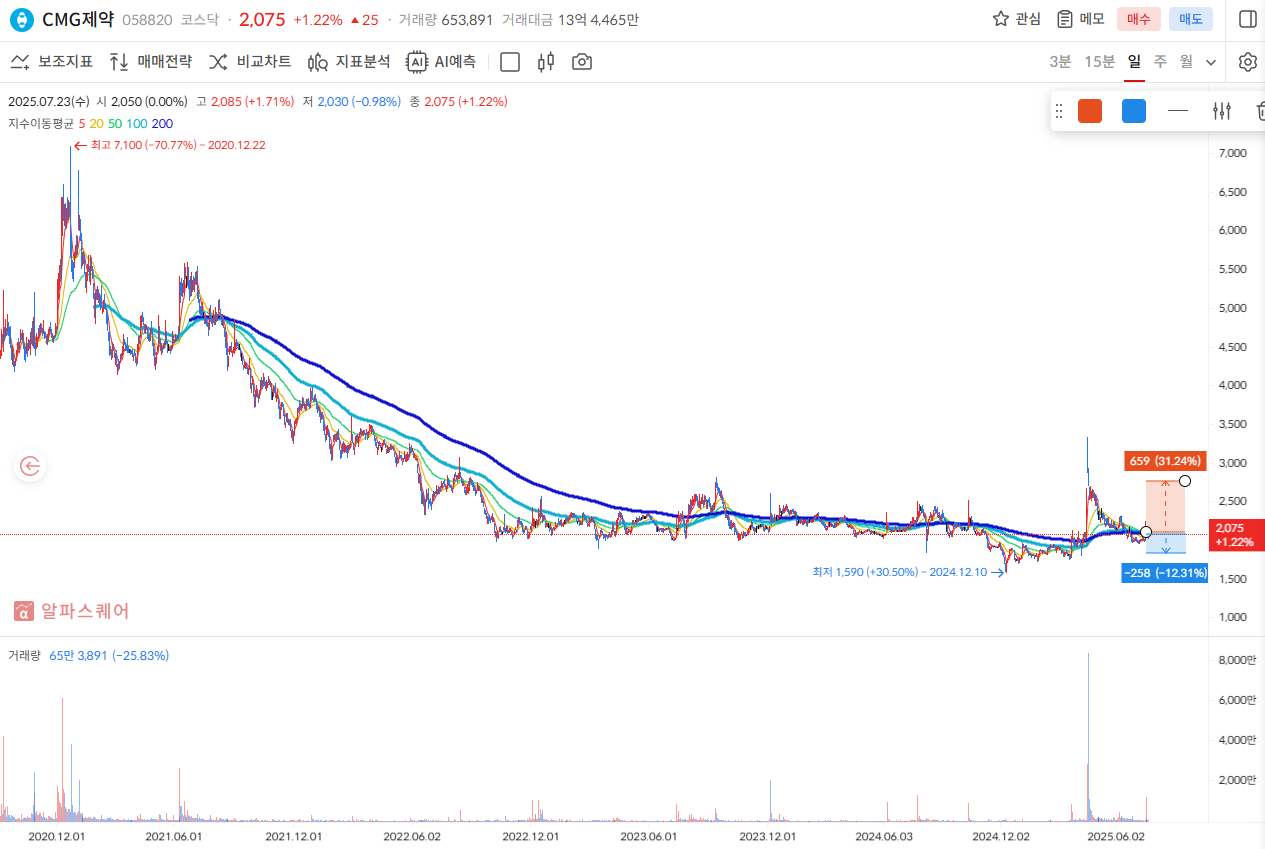Open AI예측 prediction tool
The image size is (1265, 849).
[x=441, y=62]
